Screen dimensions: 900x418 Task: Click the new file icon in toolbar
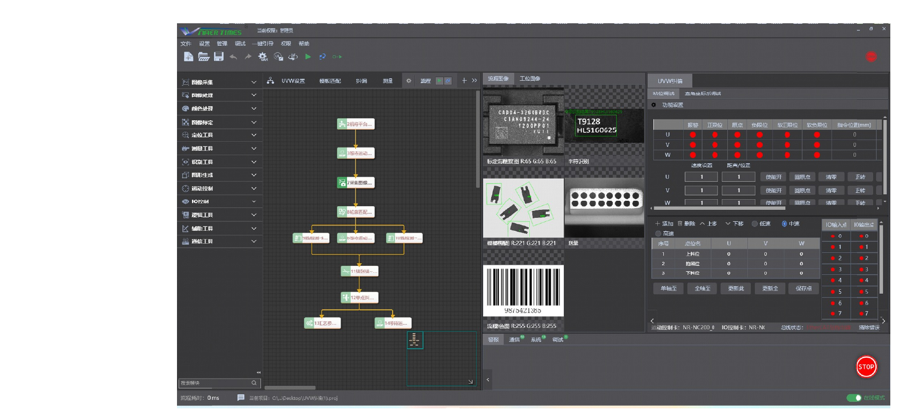(x=188, y=56)
